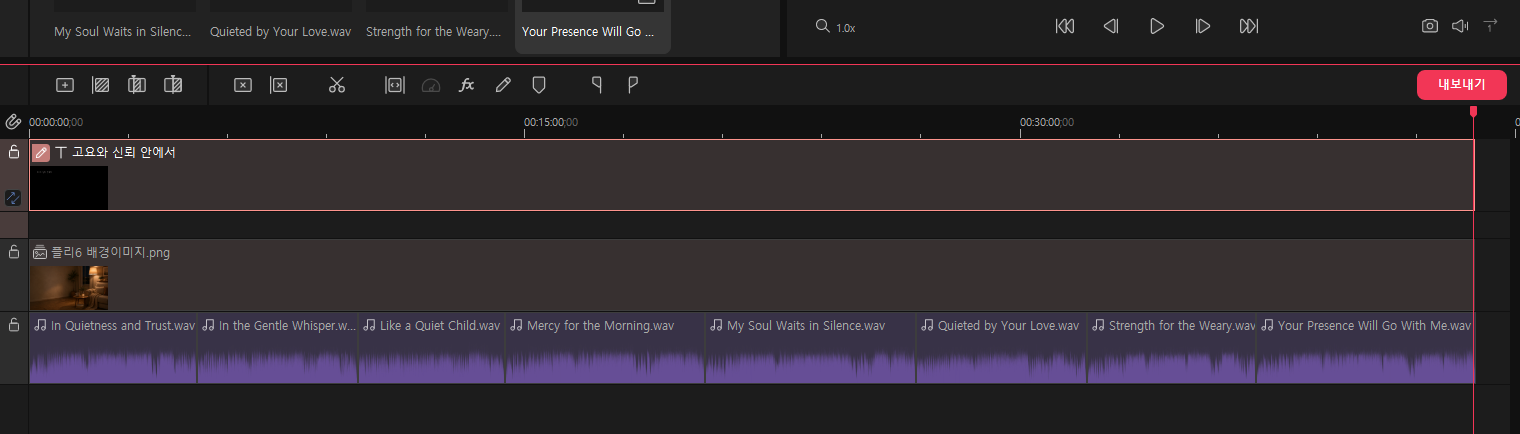
Task: Click the hatched-box icon with right-half shading
Action: pyautogui.click(x=173, y=85)
